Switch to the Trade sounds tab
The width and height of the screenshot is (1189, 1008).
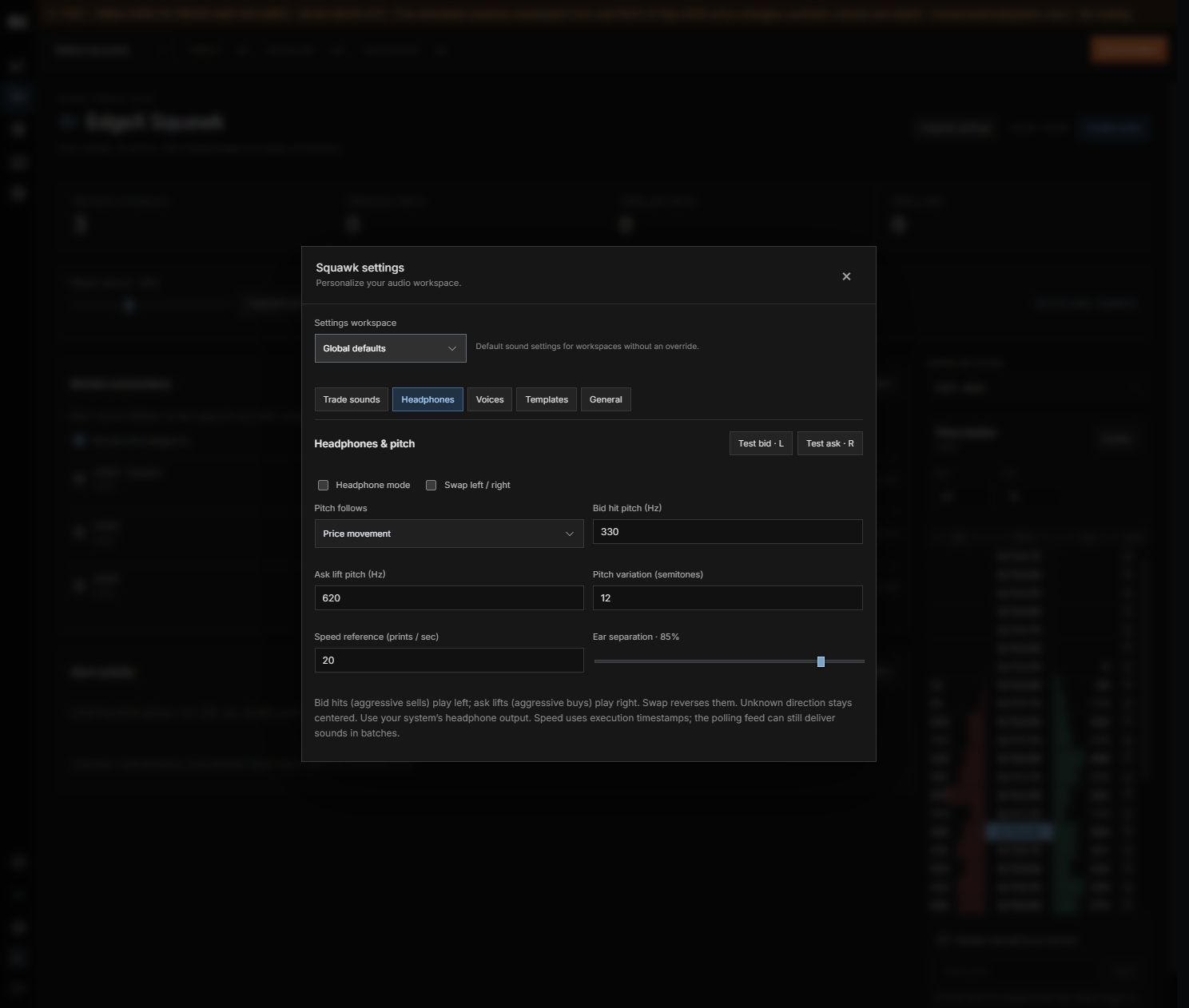[x=352, y=399]
